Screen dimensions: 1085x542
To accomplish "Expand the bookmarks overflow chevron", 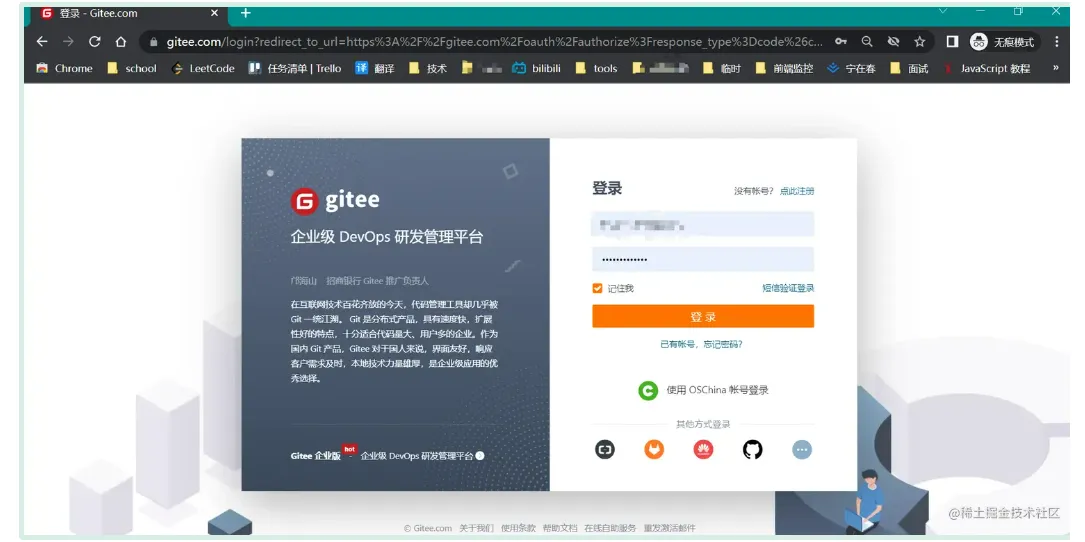I will pyautogui.click(x=1055, y=68).
